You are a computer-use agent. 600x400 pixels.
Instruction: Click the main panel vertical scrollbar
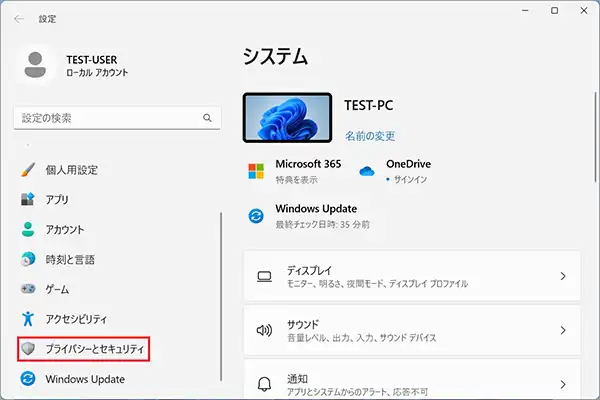point(595,136)
